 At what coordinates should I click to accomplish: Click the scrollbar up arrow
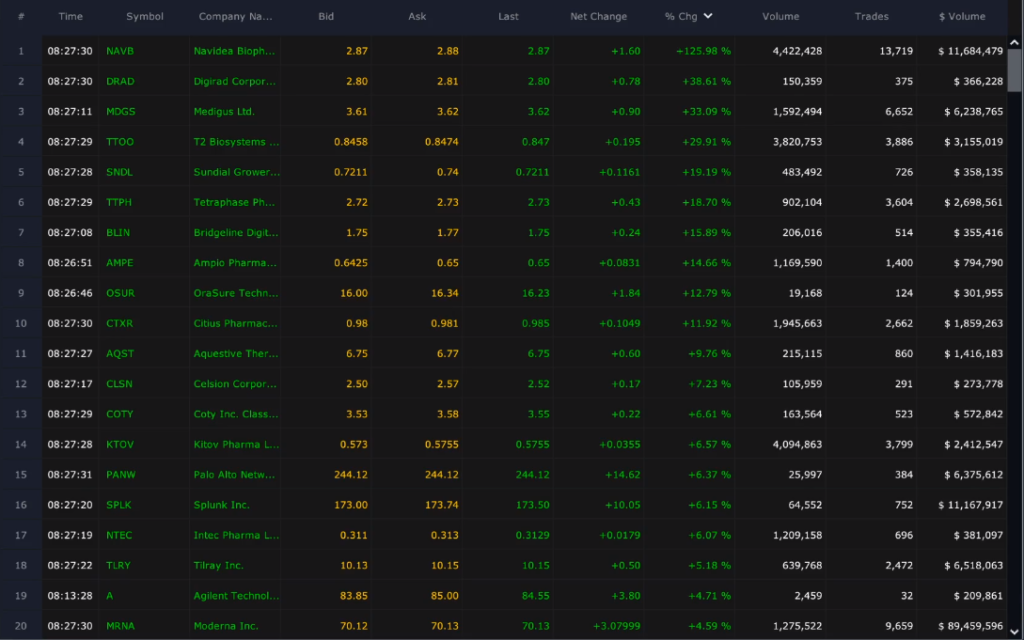pyautogui.click(x=1014, y=42)
